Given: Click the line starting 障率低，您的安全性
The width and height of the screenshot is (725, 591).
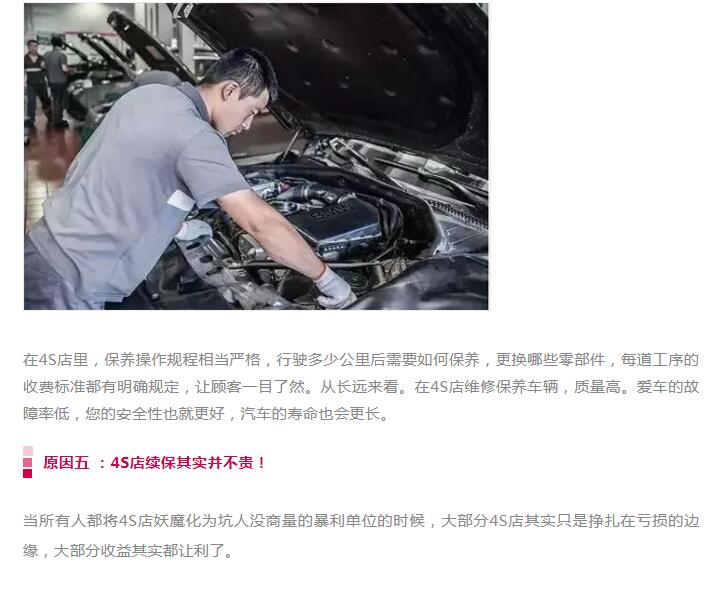Looking at the screenshot, I should (206, 413).
